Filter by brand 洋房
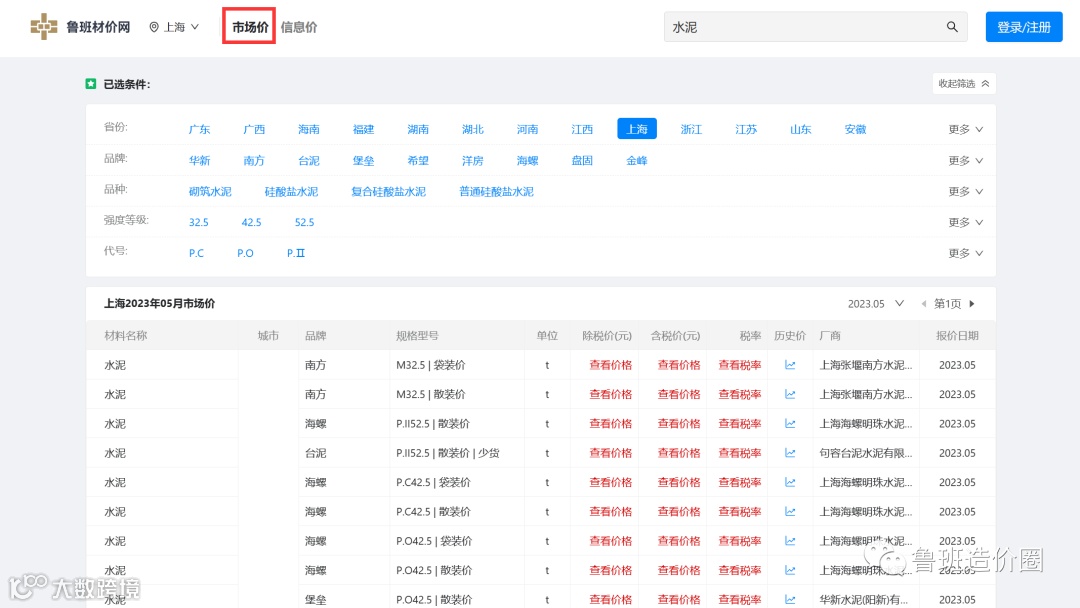1080x608 pixels. 472,160
